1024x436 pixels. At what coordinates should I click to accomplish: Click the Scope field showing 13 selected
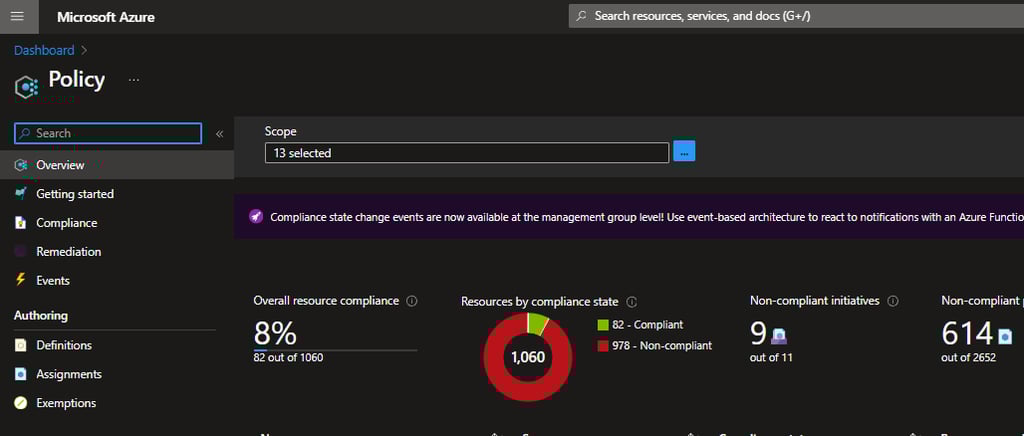[467, 153]
